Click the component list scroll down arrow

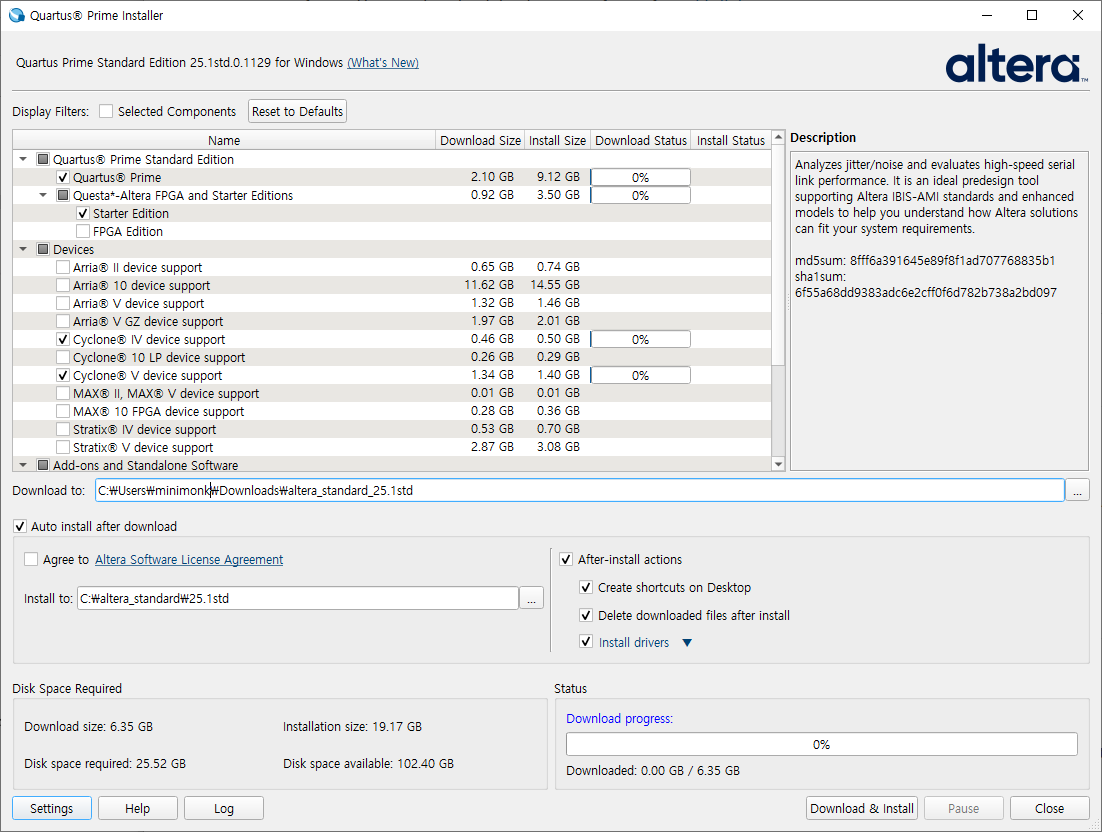(x=778, y=464)
